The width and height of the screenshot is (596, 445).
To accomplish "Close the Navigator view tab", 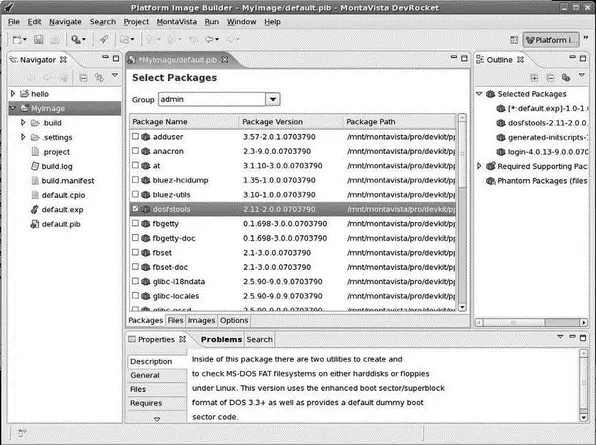I will (x=63, y=60).
